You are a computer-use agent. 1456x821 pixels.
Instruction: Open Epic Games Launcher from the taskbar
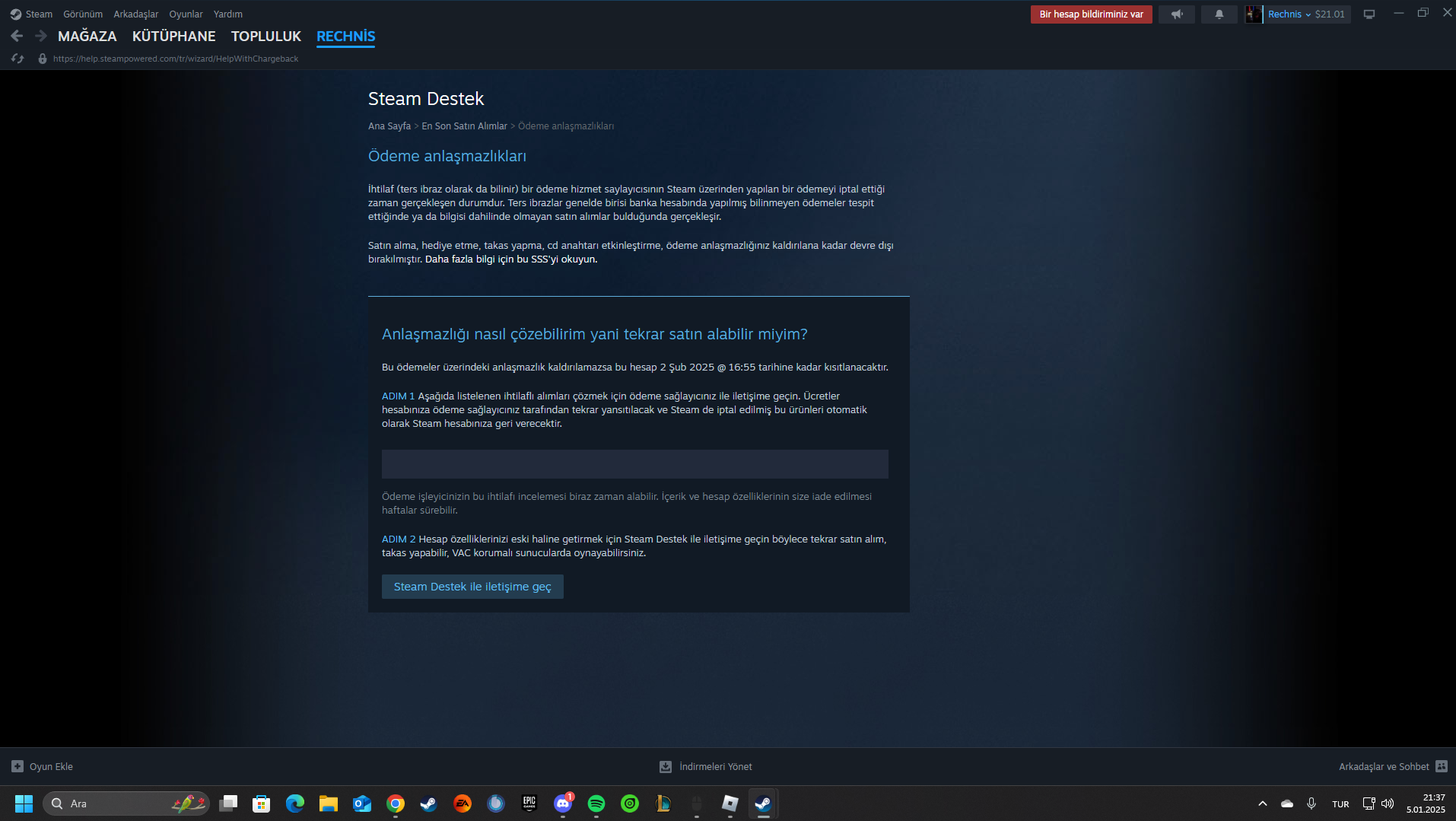(x=529, y=803)
